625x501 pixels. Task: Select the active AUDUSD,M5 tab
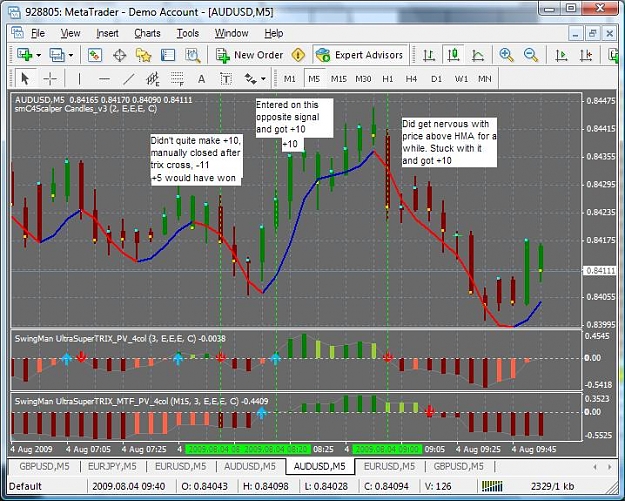[x=319, y=466]
